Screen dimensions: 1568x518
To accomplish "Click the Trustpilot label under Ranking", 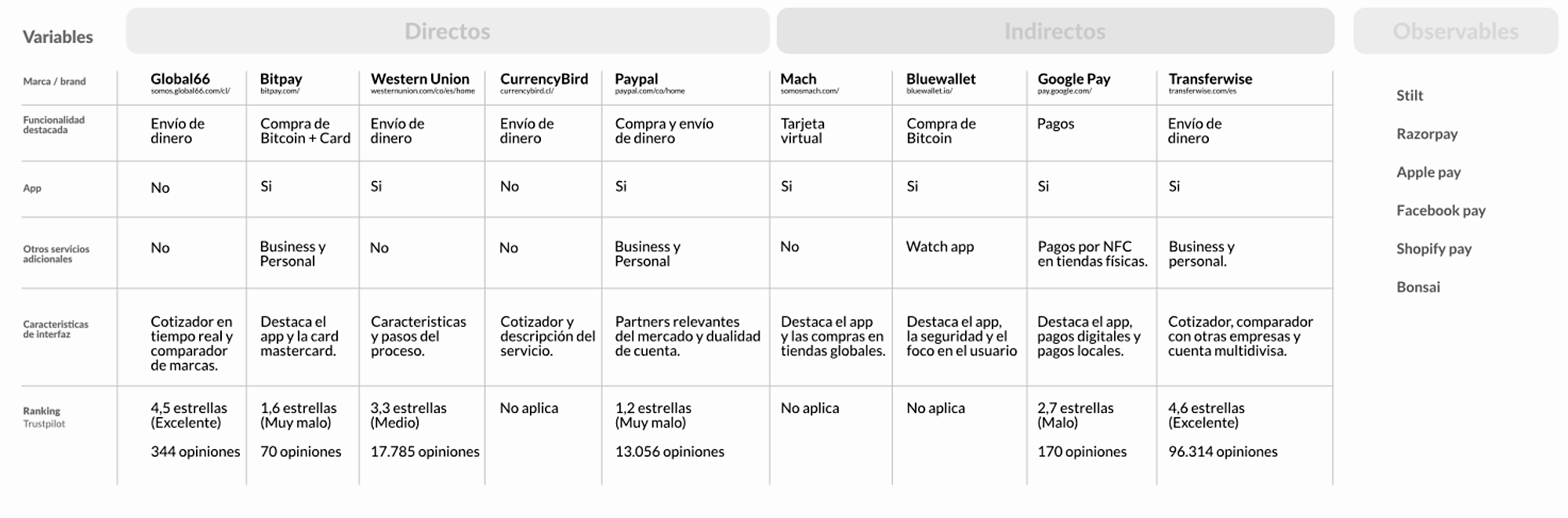I will pyautogui.click(x=44, y=424).
